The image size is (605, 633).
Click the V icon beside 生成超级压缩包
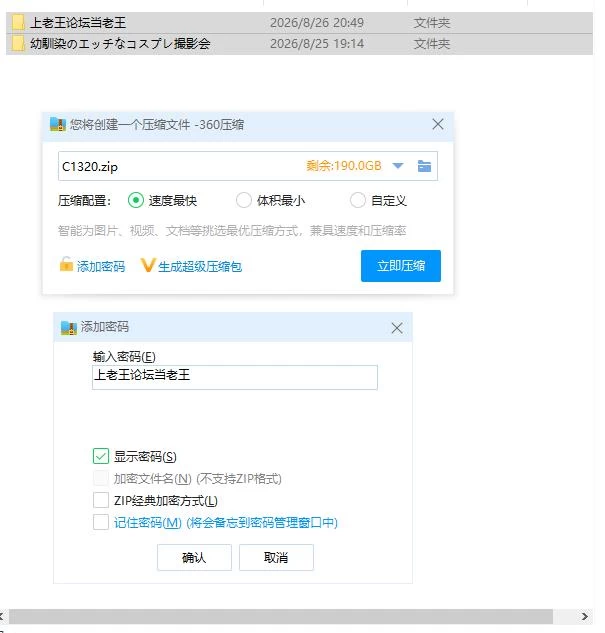point(148,265)
